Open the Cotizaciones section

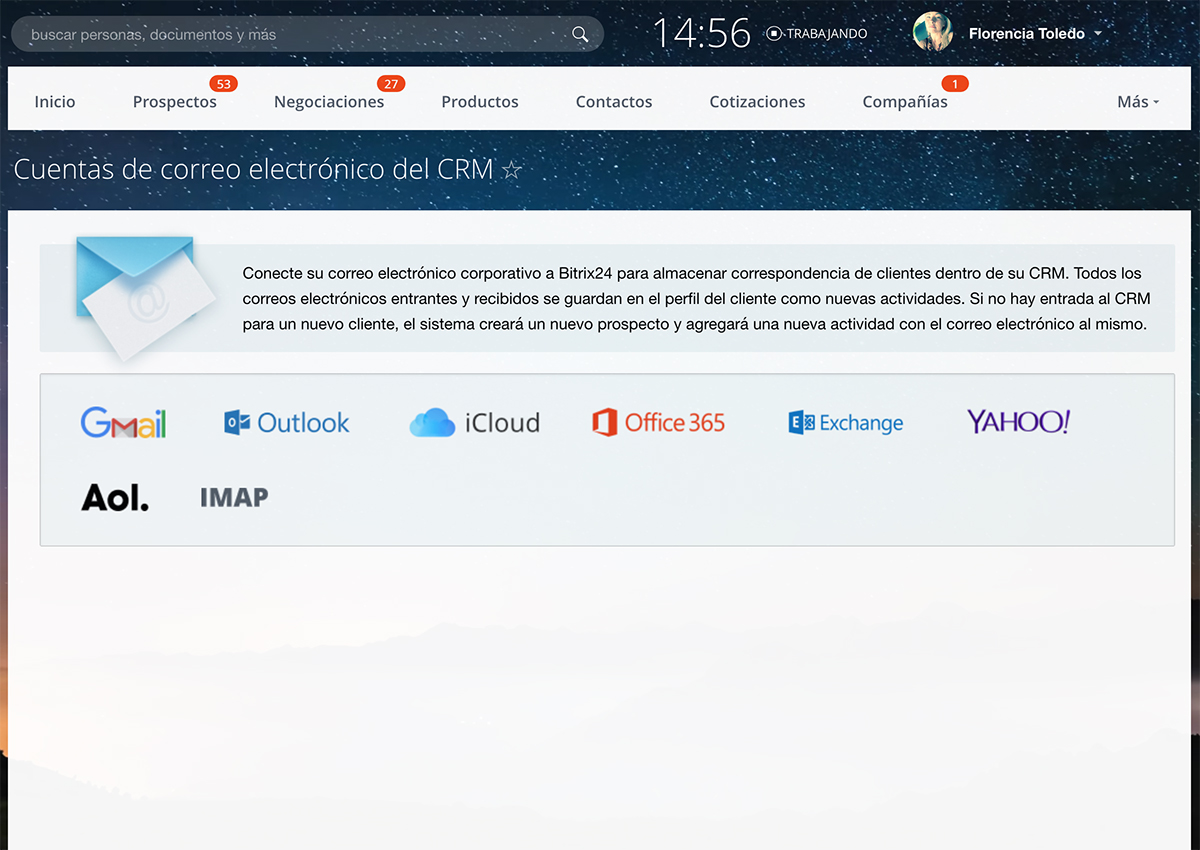click(757, 102)
